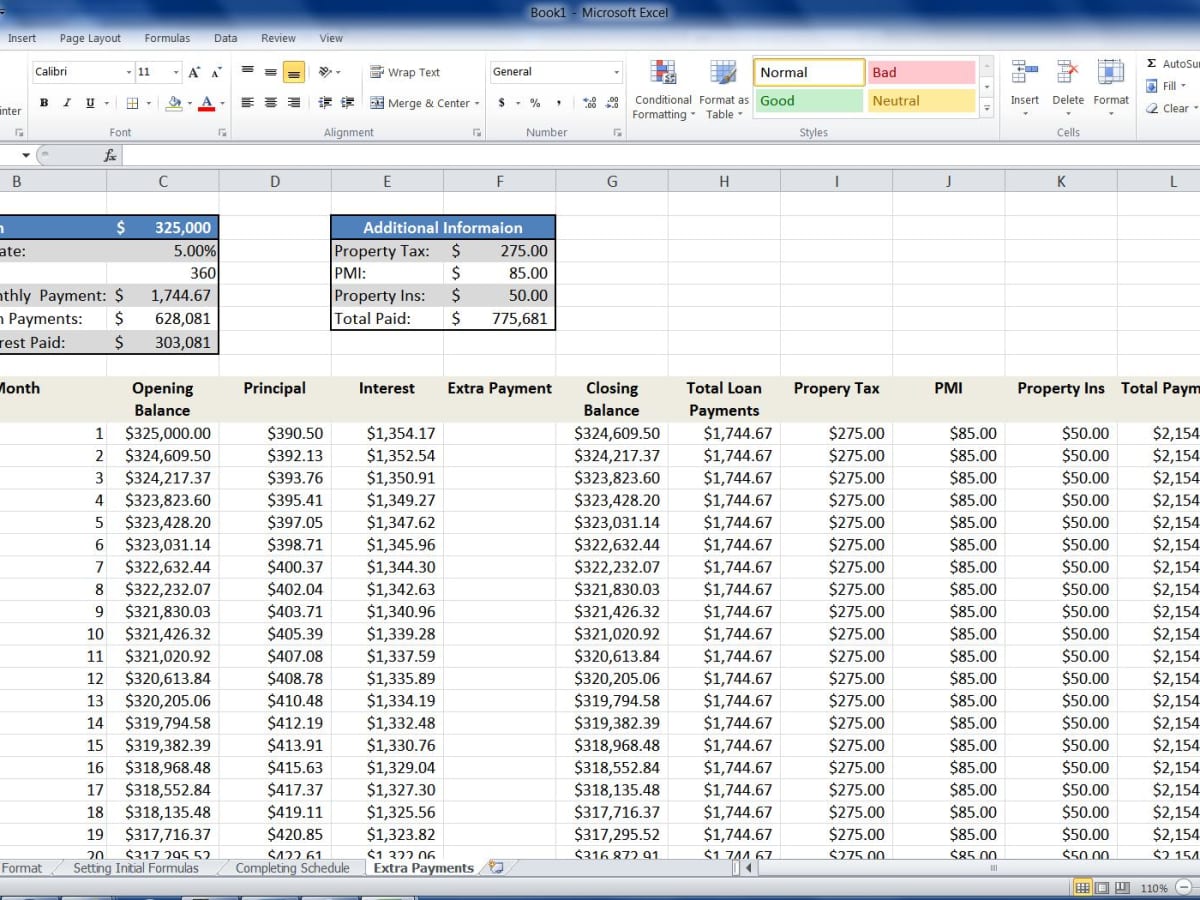Expand the General number format dropdown

[616, 72]
